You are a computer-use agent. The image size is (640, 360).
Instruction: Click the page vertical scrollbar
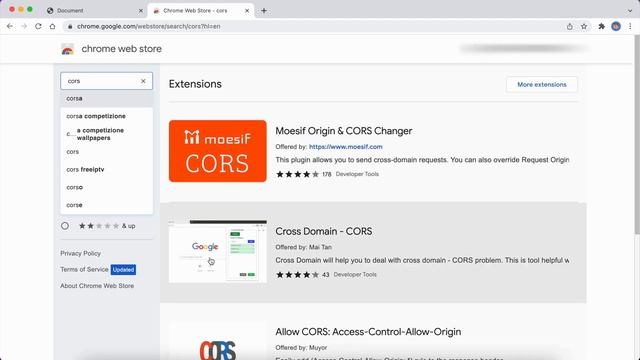637,135
